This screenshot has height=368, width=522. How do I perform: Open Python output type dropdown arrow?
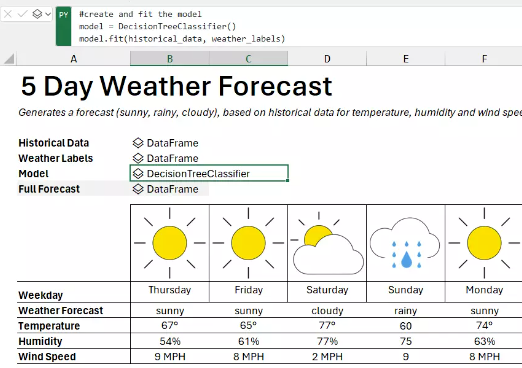pos(48,14)
